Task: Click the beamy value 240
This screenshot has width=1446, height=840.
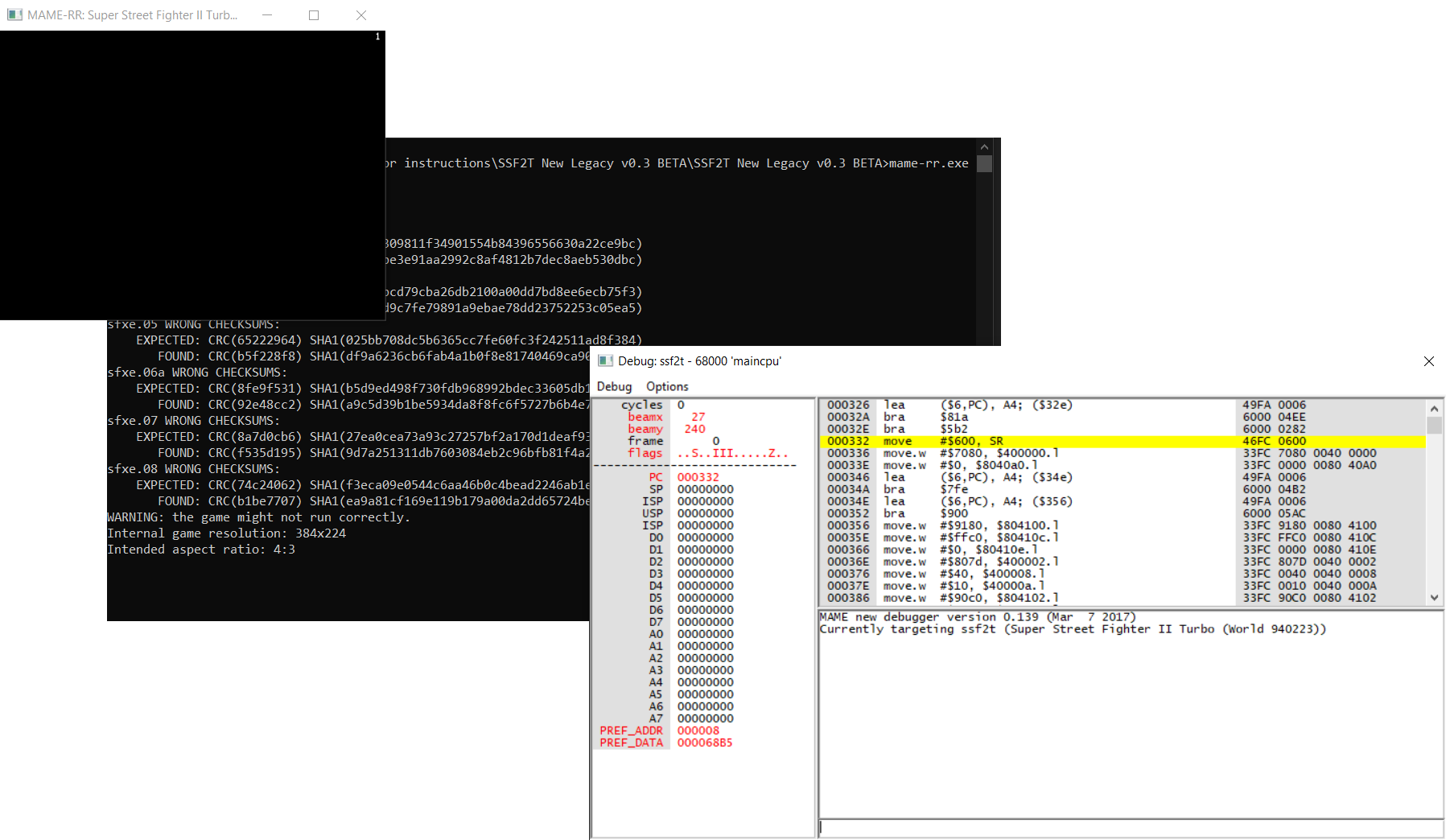Action: [694, 429]
